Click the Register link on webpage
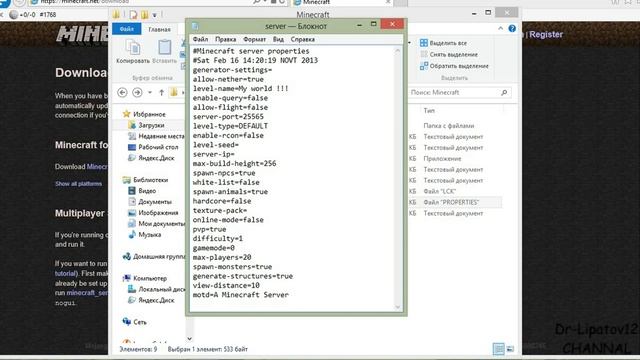 tap(546, 35)
